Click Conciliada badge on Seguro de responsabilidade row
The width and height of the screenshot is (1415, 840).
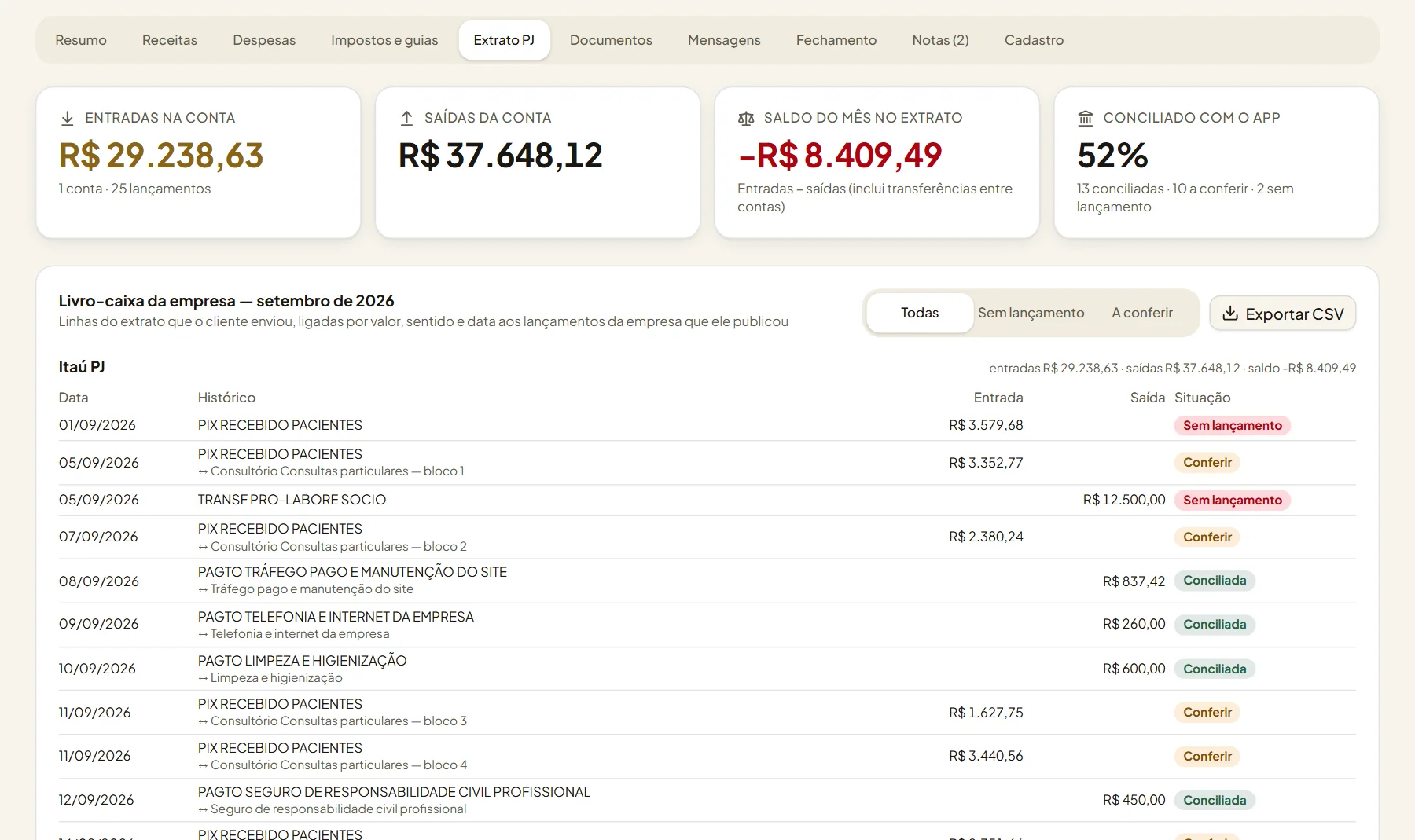(1215, 800)
